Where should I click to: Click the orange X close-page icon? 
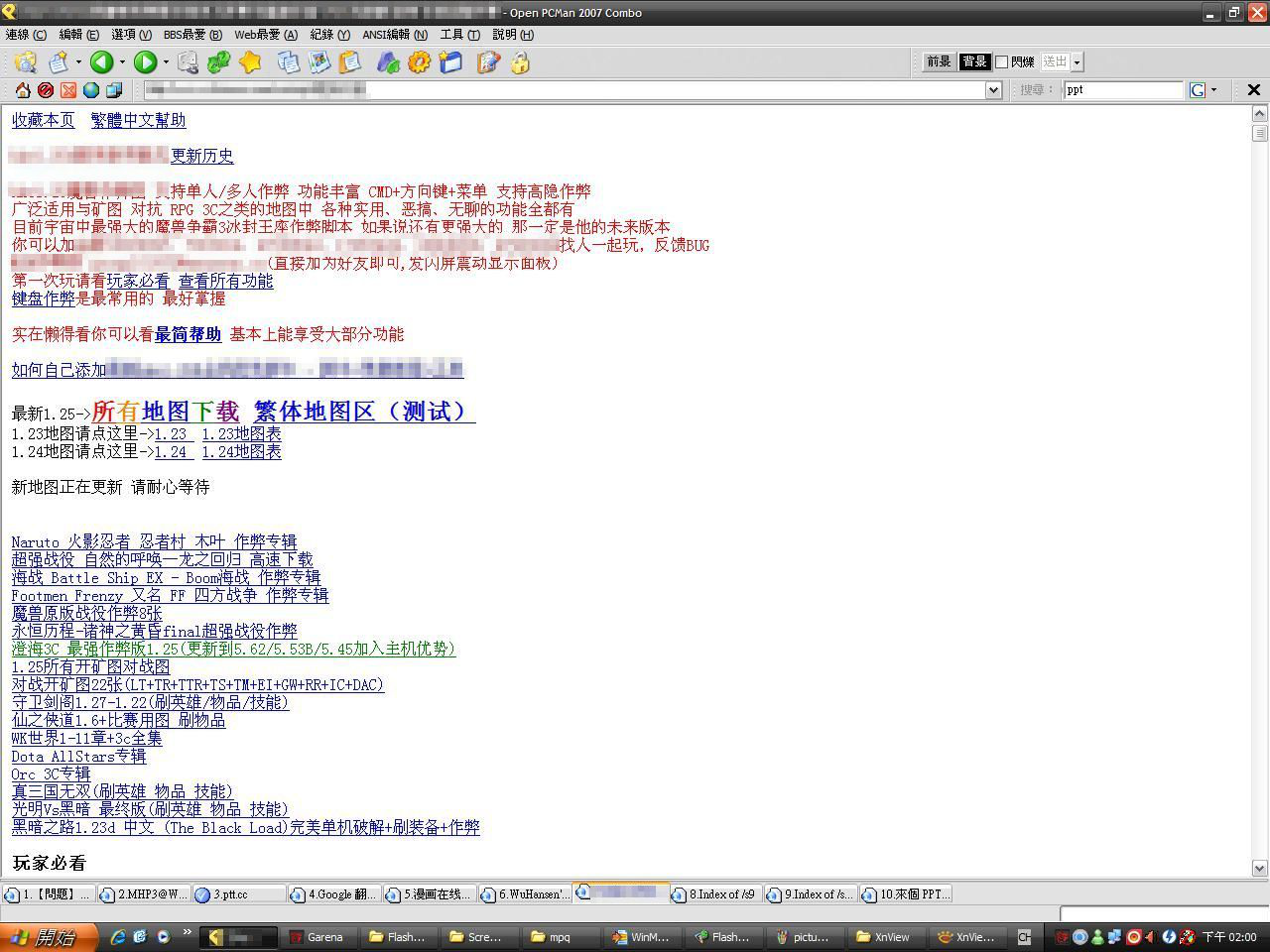coord(68,90)
